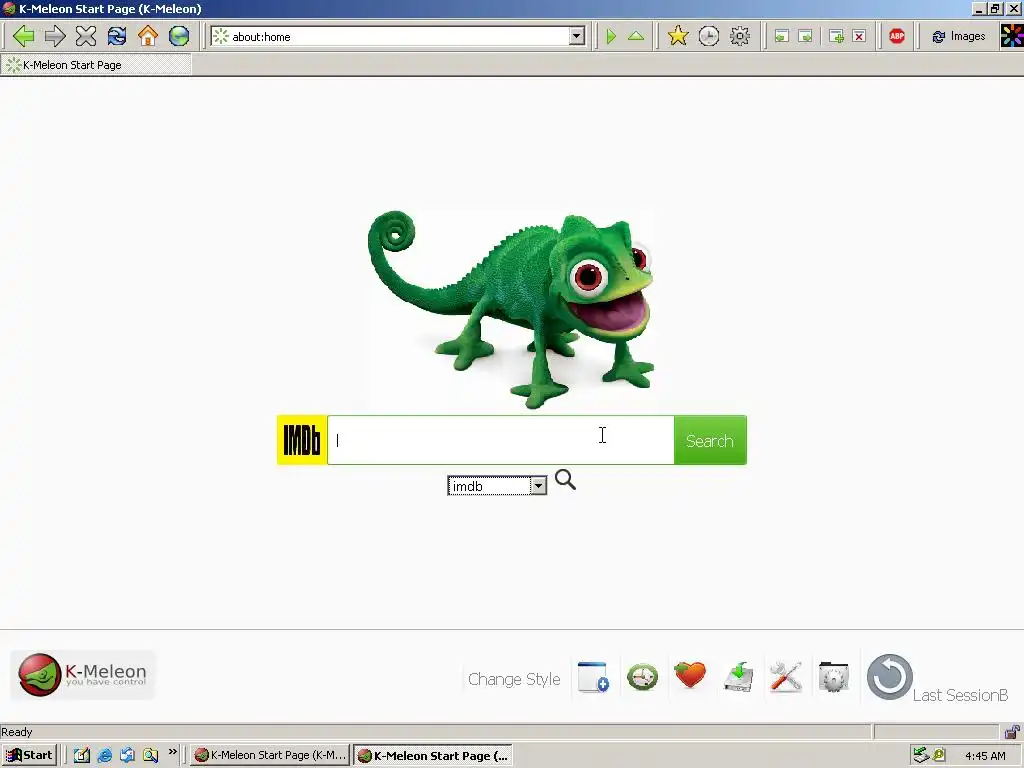The image size is (1024, 768).
Task: Click the green Up triangle icon
Action: point(636,37)
